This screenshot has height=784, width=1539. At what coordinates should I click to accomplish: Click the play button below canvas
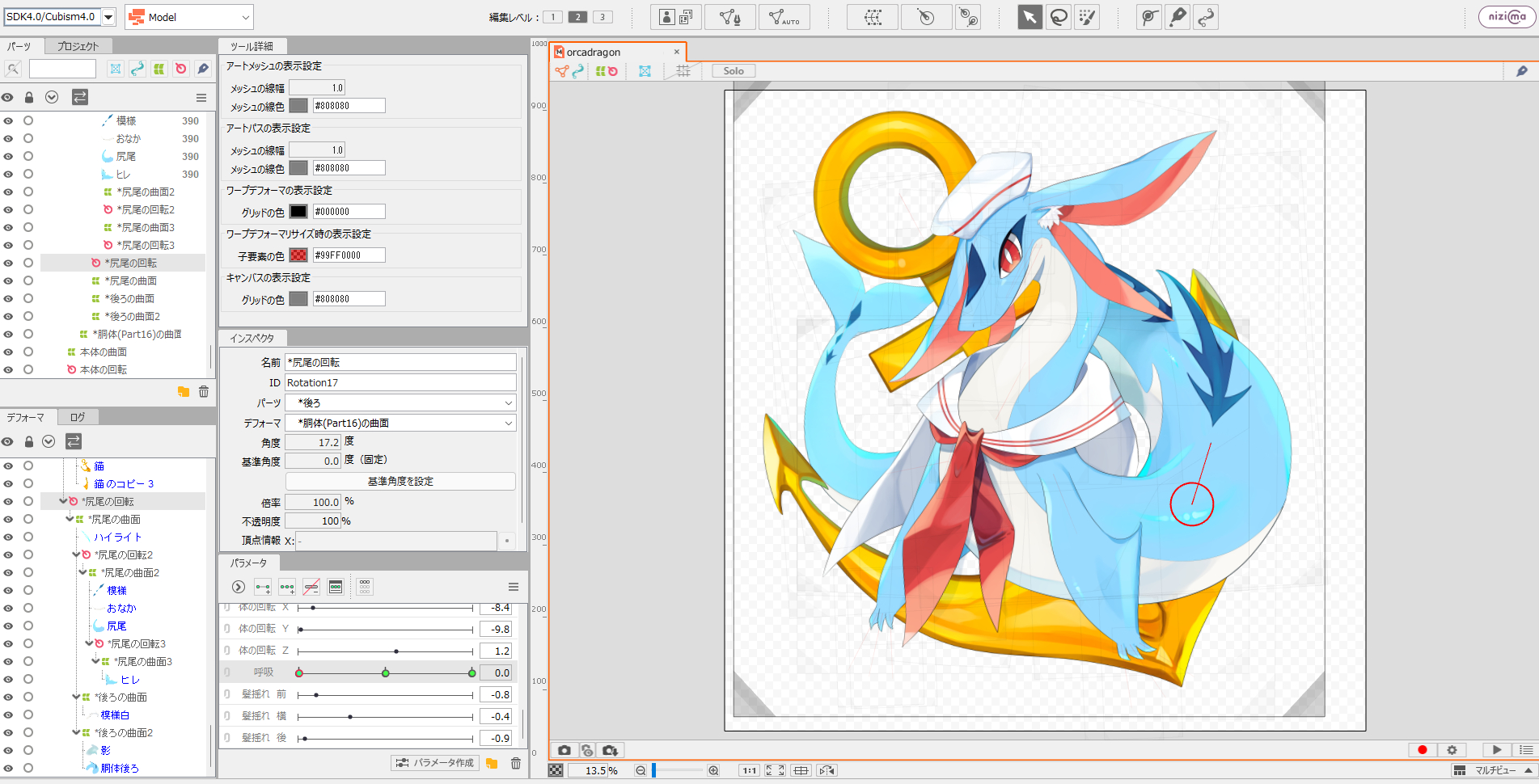pos(1497,750)
